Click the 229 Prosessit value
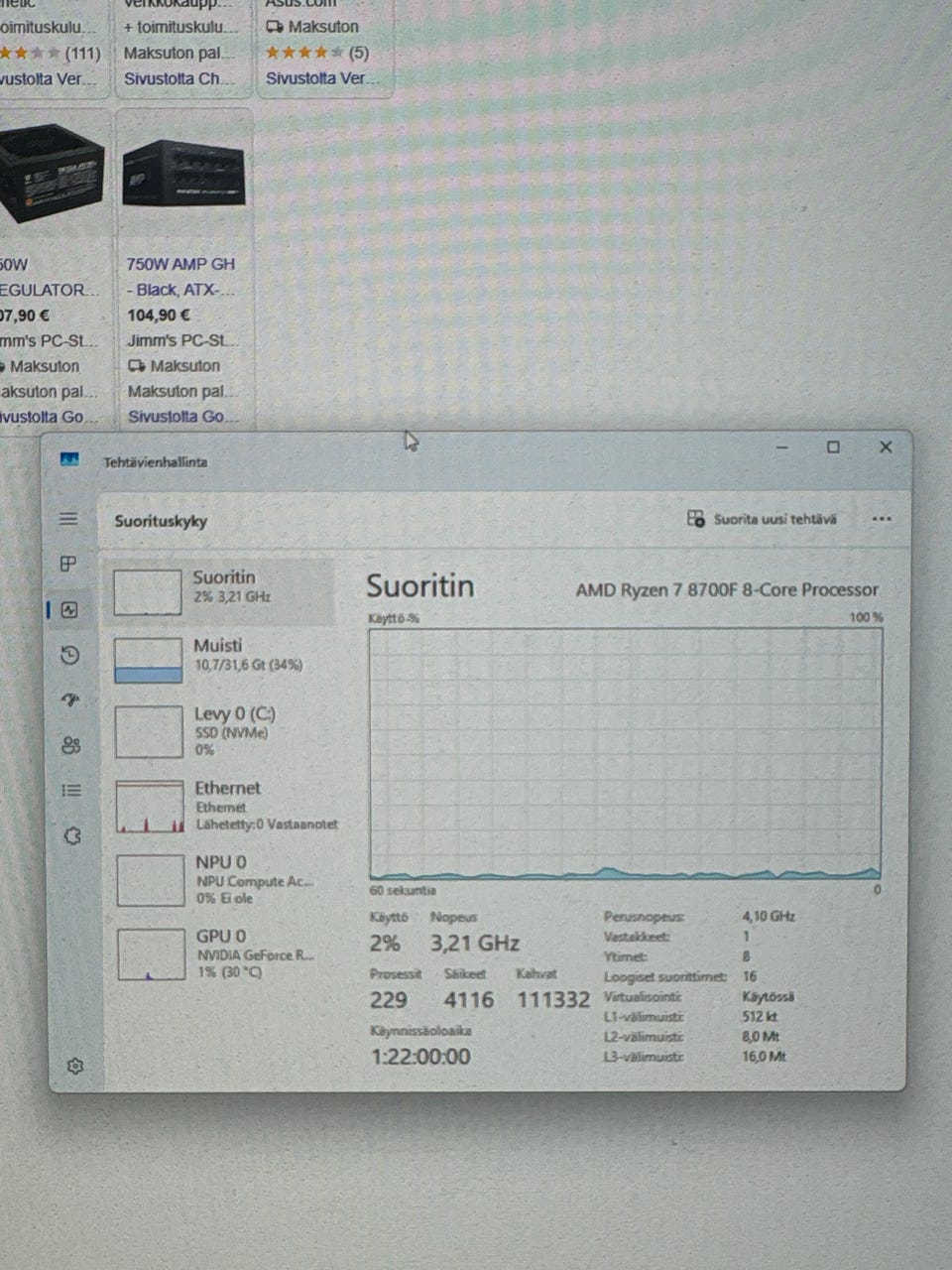The height and width of the screenshot is (1270, 952). tap(389, 1000)
